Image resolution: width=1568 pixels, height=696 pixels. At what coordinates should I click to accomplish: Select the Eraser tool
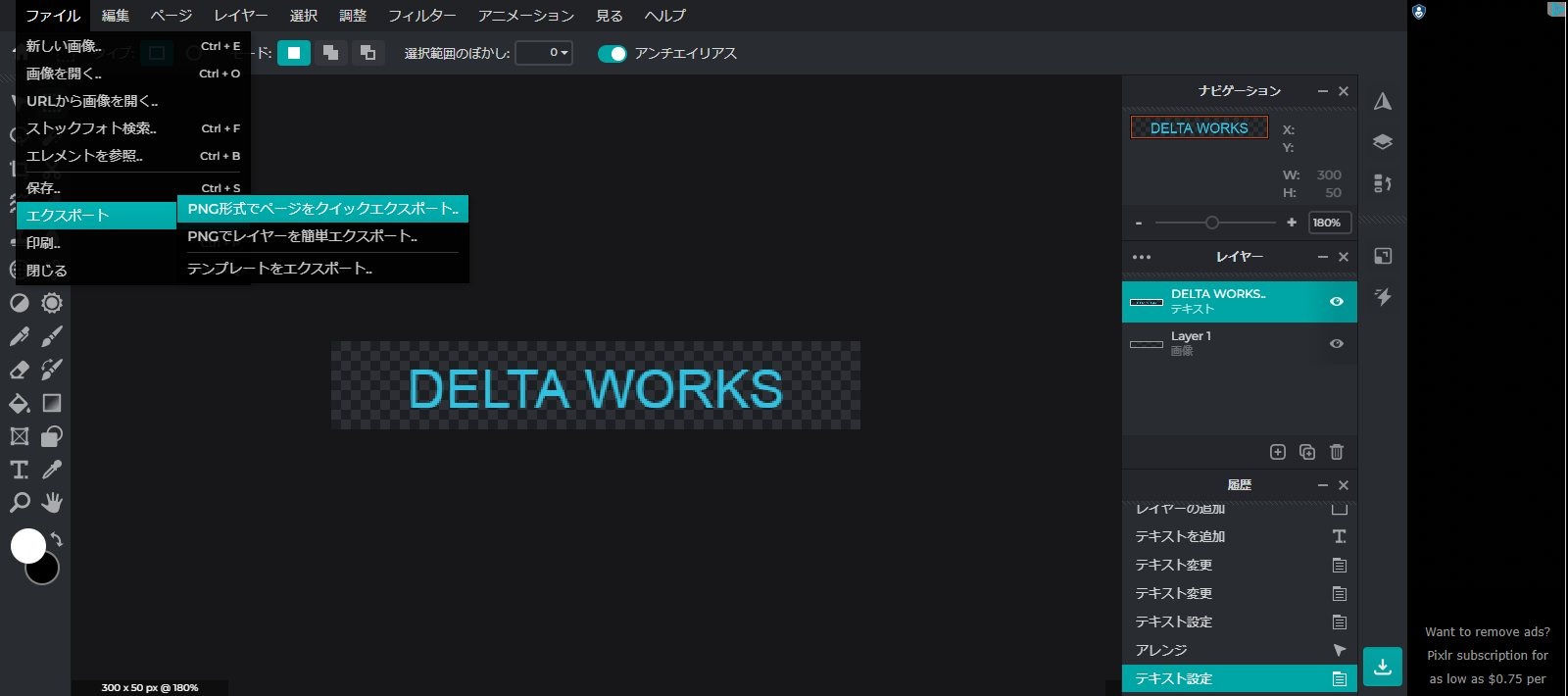click(20, 370)
